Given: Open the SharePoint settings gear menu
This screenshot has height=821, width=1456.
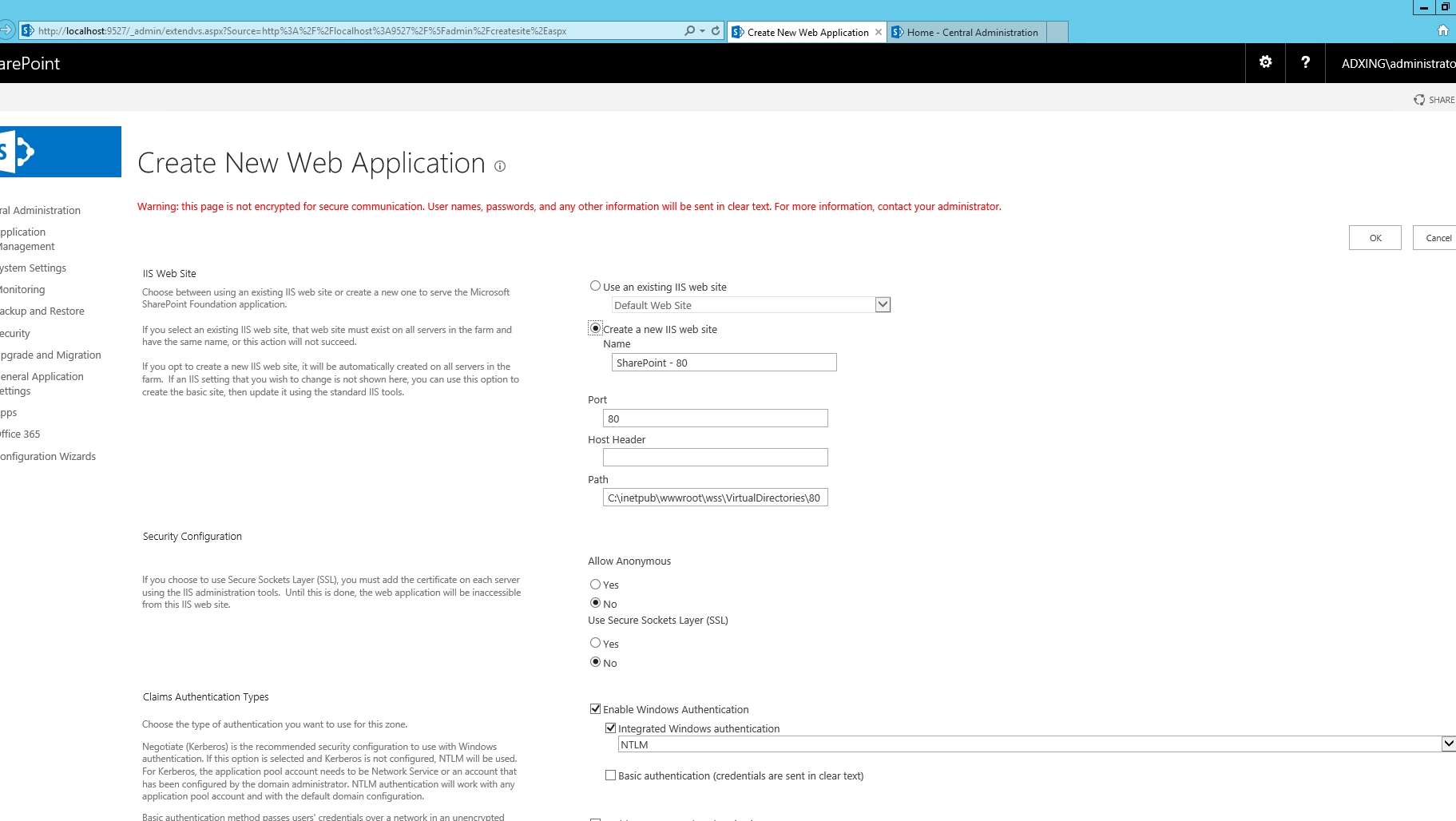Looking at the screenshot, I should pos(1265,62).
